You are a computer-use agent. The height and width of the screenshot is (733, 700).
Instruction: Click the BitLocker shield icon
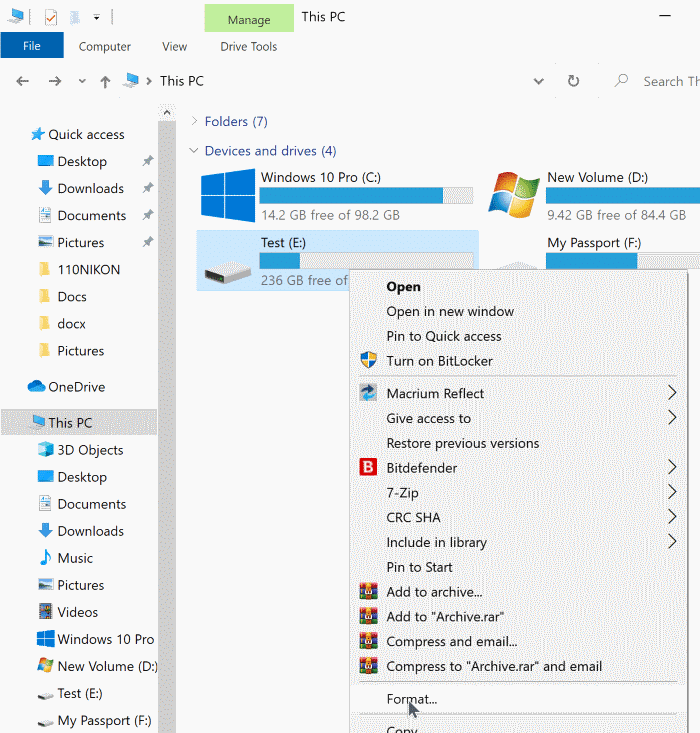pos(368,360)
